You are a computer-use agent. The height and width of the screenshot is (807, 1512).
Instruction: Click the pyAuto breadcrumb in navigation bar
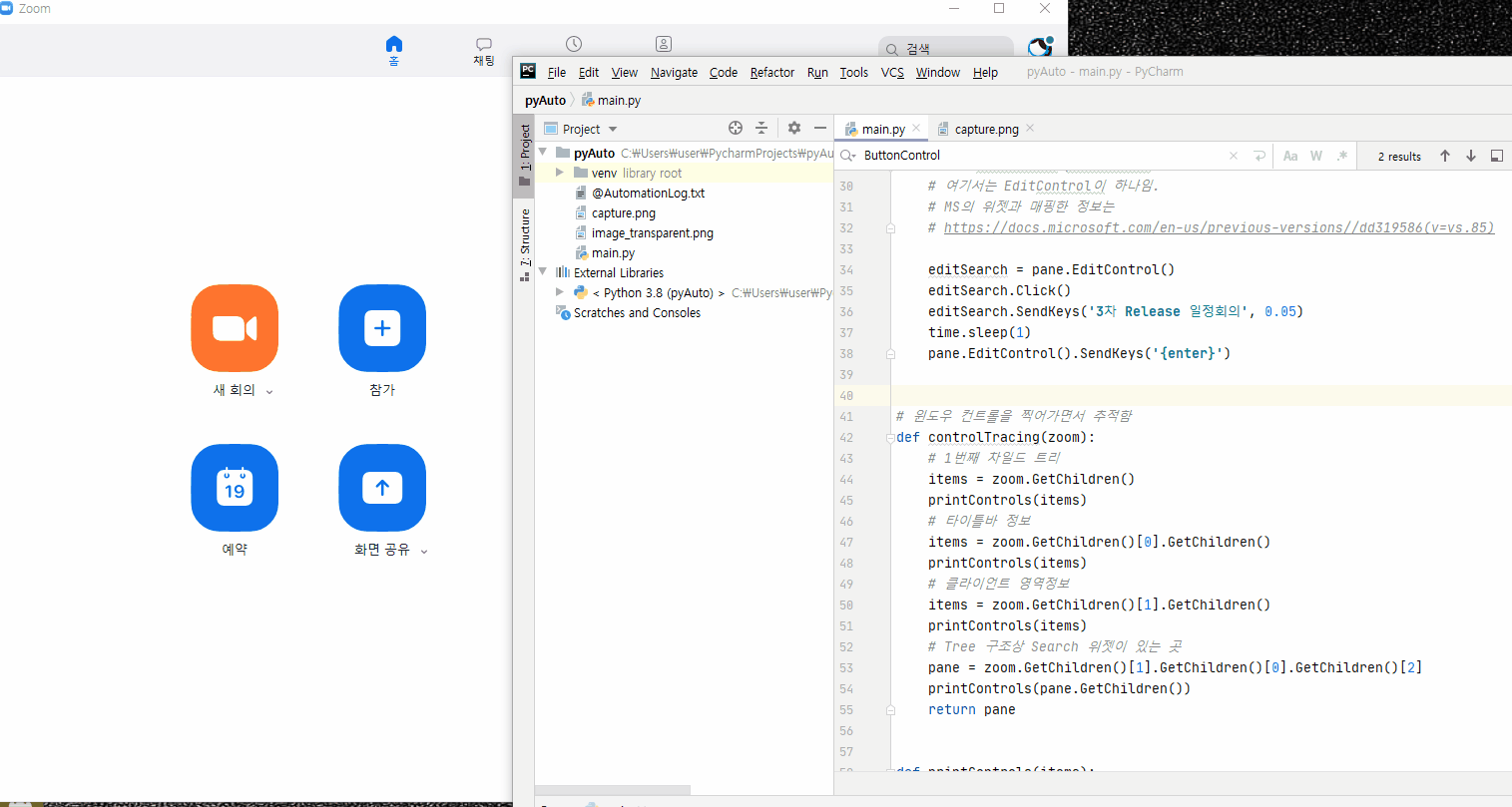(545, 101)
